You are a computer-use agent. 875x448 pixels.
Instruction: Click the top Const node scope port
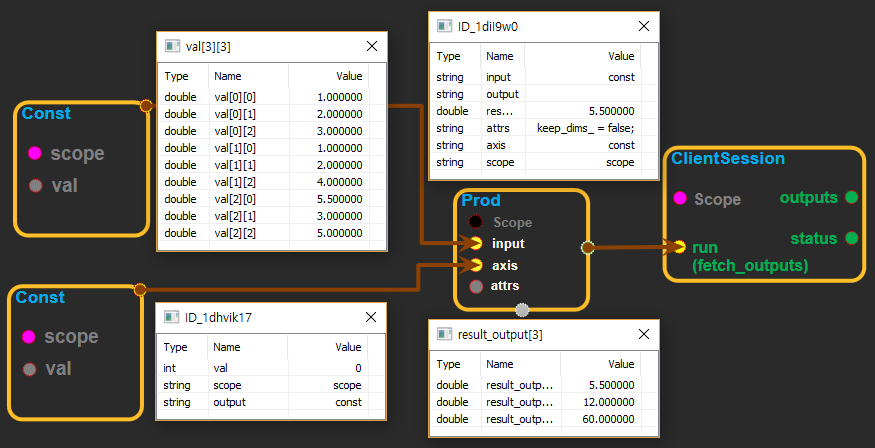(x=35, y=153)
